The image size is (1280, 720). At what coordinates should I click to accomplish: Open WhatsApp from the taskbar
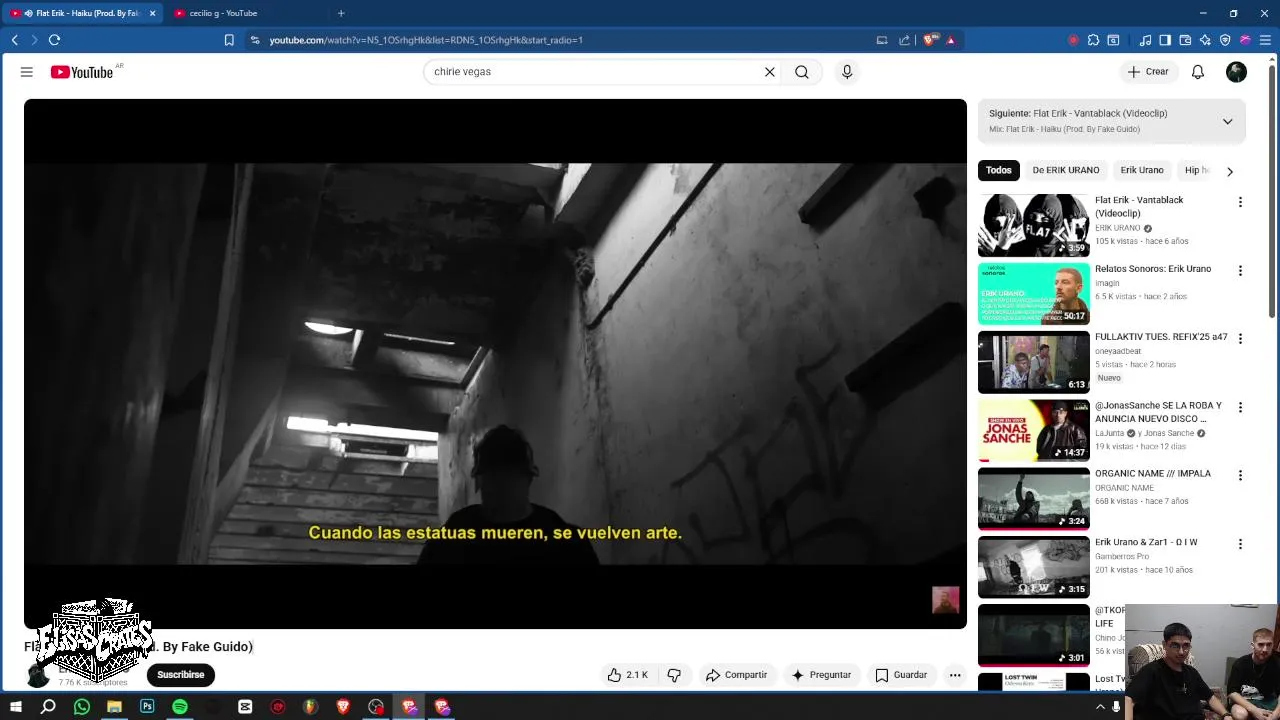[82, 707]
